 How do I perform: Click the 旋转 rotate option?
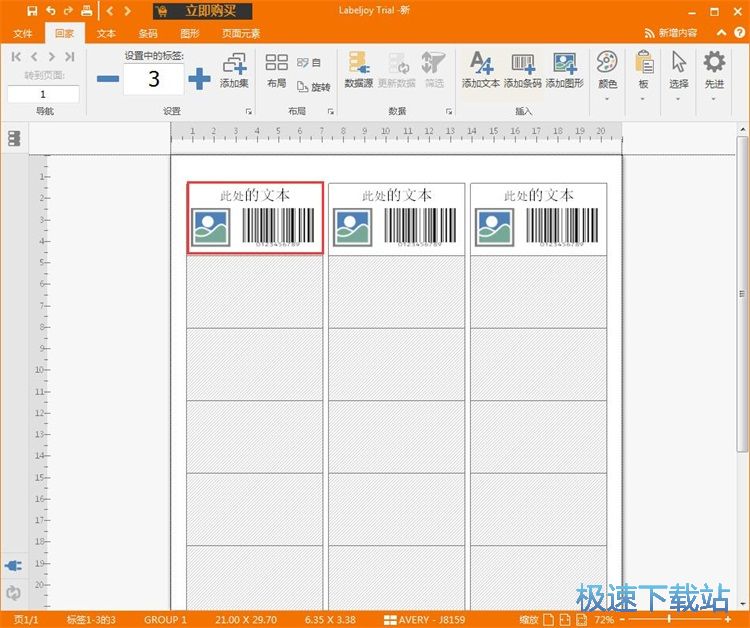(x=314, y=87)
